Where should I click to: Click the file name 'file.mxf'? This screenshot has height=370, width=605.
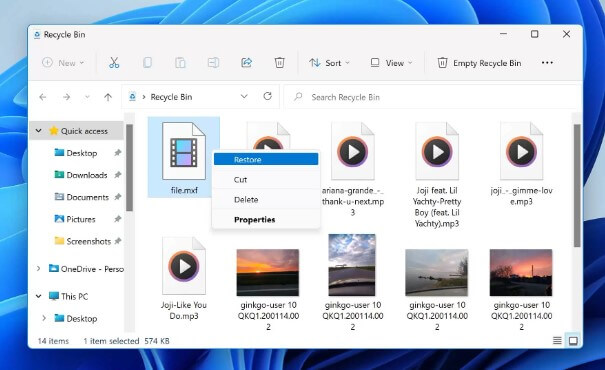point(184,190)
